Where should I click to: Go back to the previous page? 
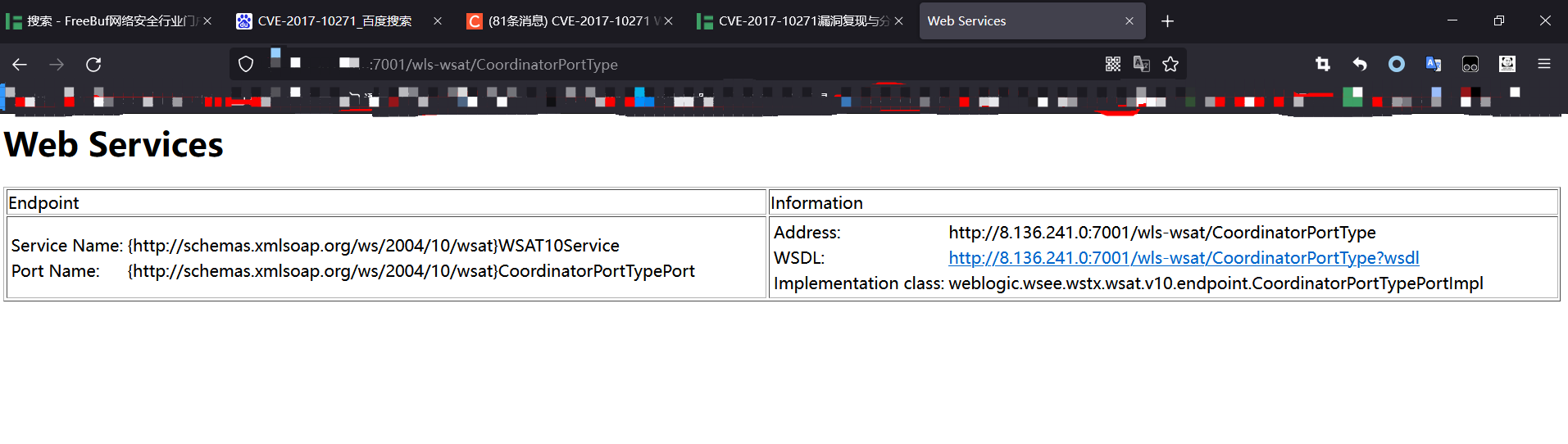pyautogui.click(x=20, y=64)
